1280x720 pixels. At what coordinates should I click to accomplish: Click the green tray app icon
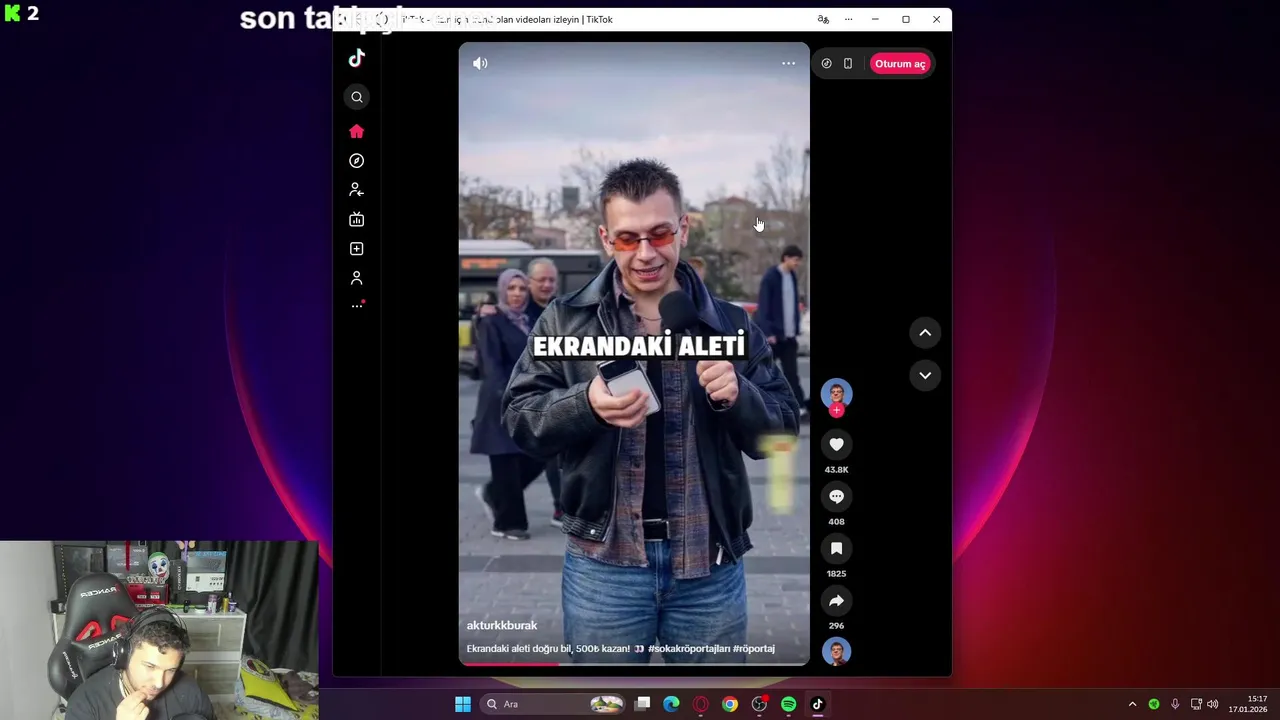(x=1154, y=704)
